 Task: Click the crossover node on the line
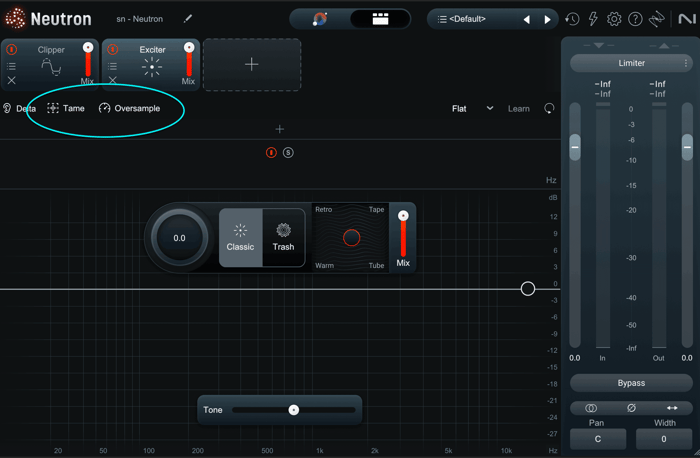528,289
